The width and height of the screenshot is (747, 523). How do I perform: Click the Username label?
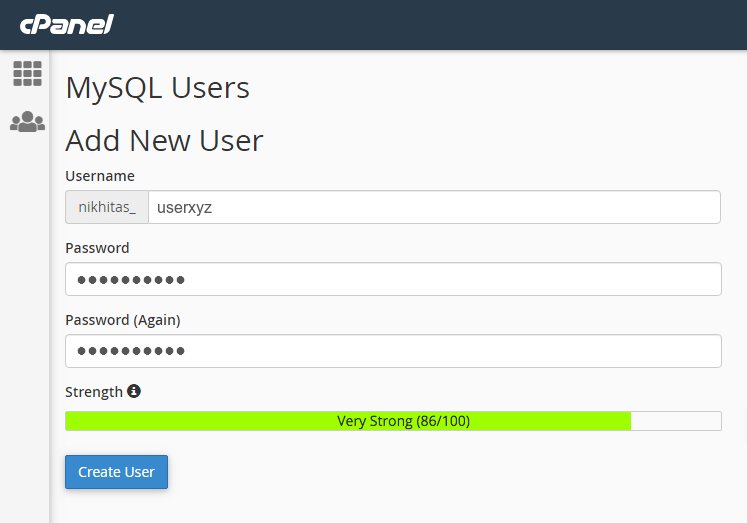[100, 176]
